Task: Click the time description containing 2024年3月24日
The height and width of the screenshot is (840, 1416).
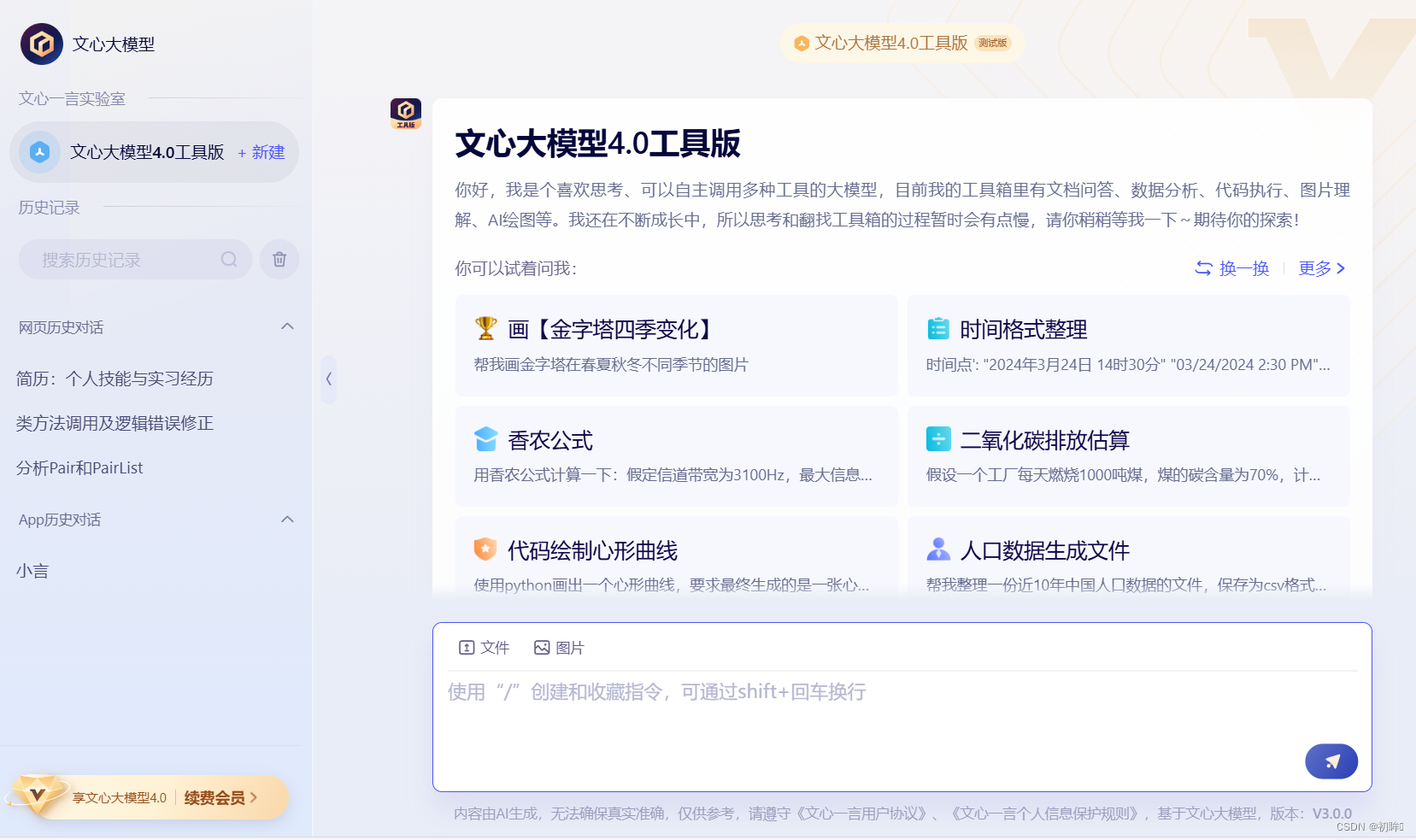Action: (1128, 365)
